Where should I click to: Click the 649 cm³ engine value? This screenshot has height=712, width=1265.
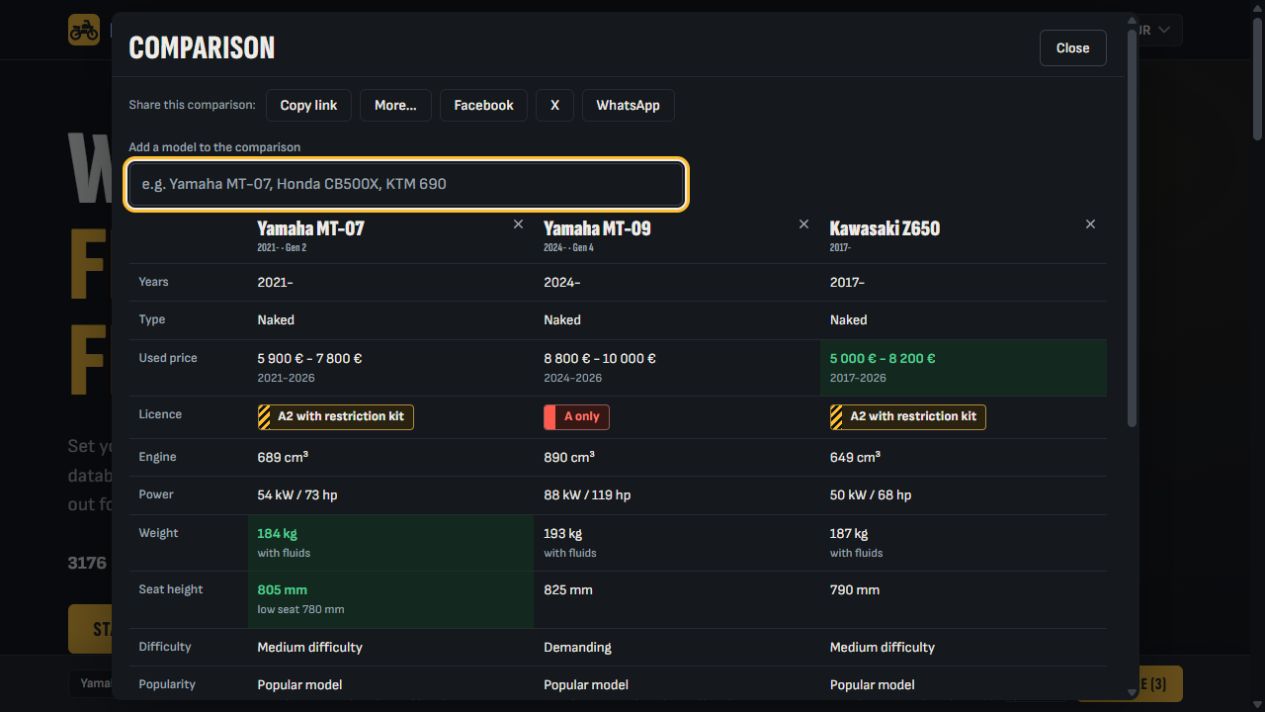click(x=855, y=457)
